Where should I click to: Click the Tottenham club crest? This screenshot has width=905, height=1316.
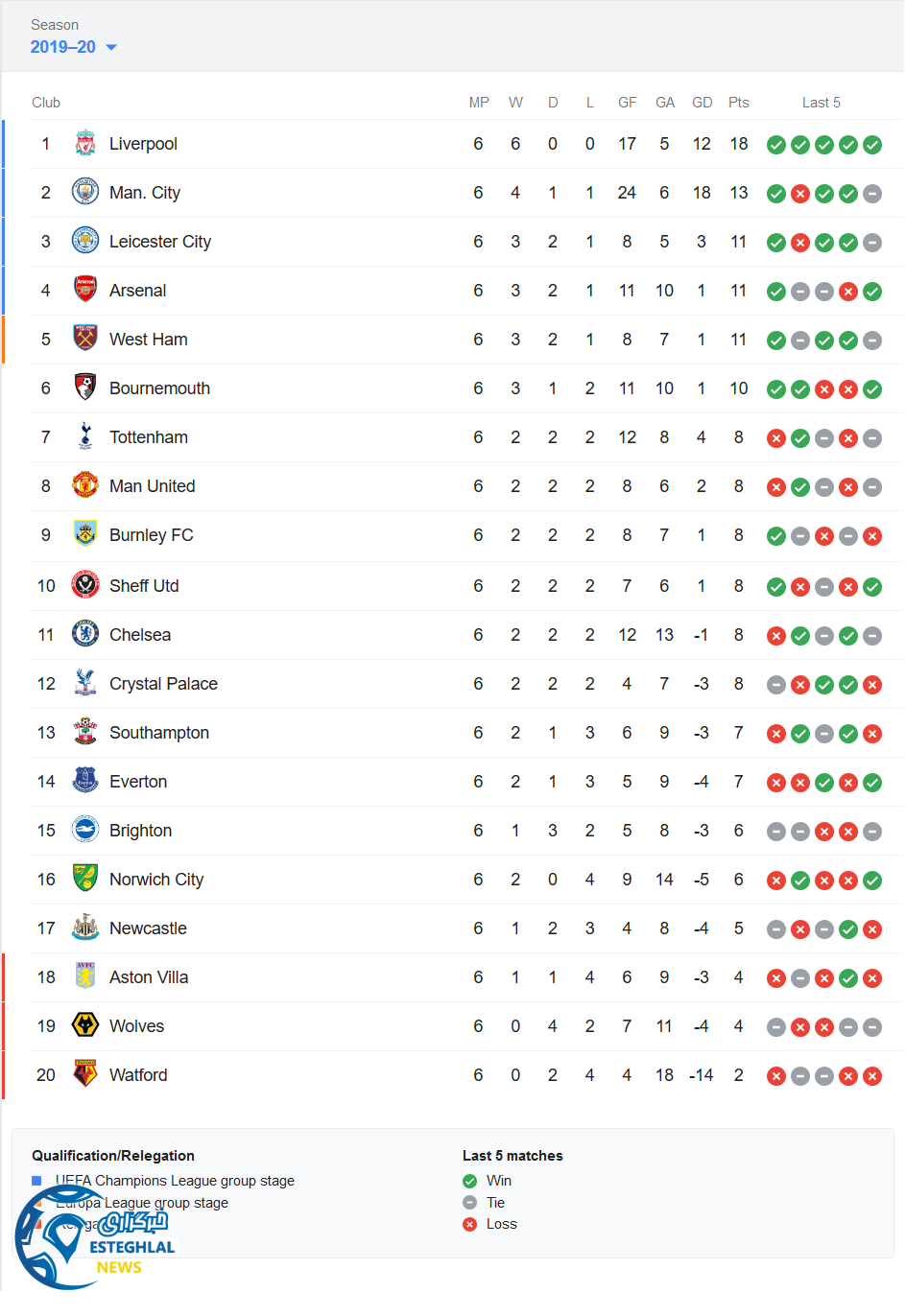(x=85, y=436)
